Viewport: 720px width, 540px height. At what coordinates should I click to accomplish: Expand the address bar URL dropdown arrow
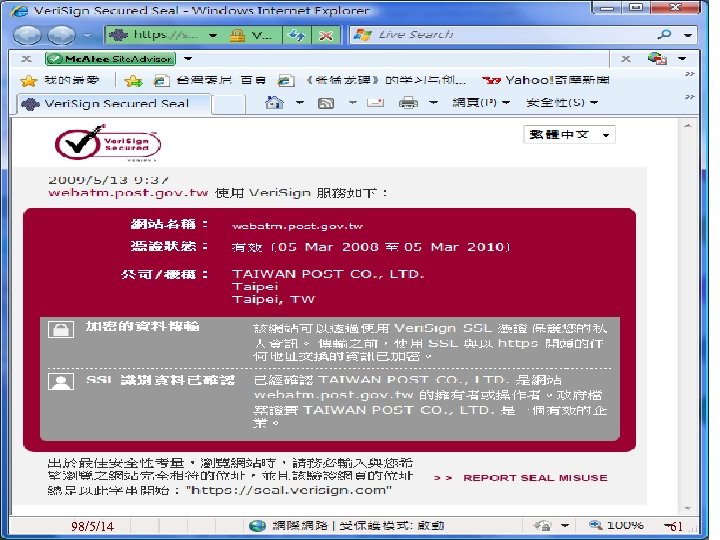click(213, 35)
